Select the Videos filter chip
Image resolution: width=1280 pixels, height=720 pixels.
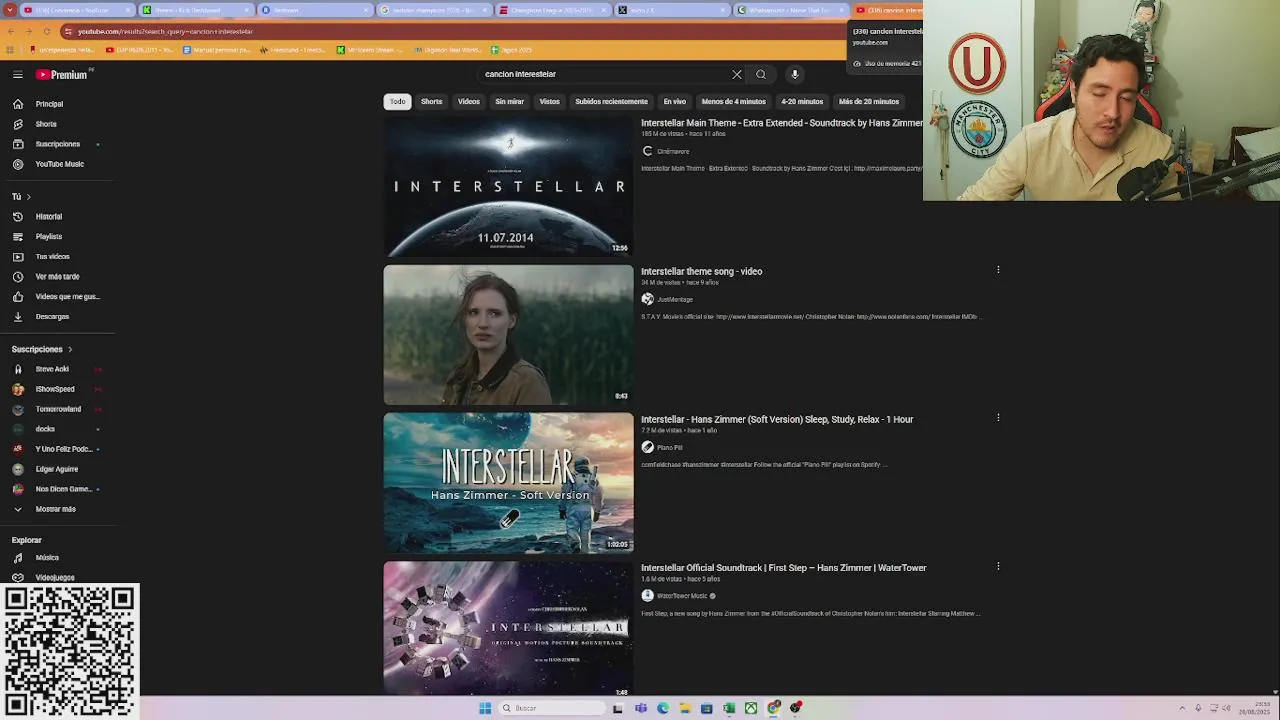pos(469,101)
